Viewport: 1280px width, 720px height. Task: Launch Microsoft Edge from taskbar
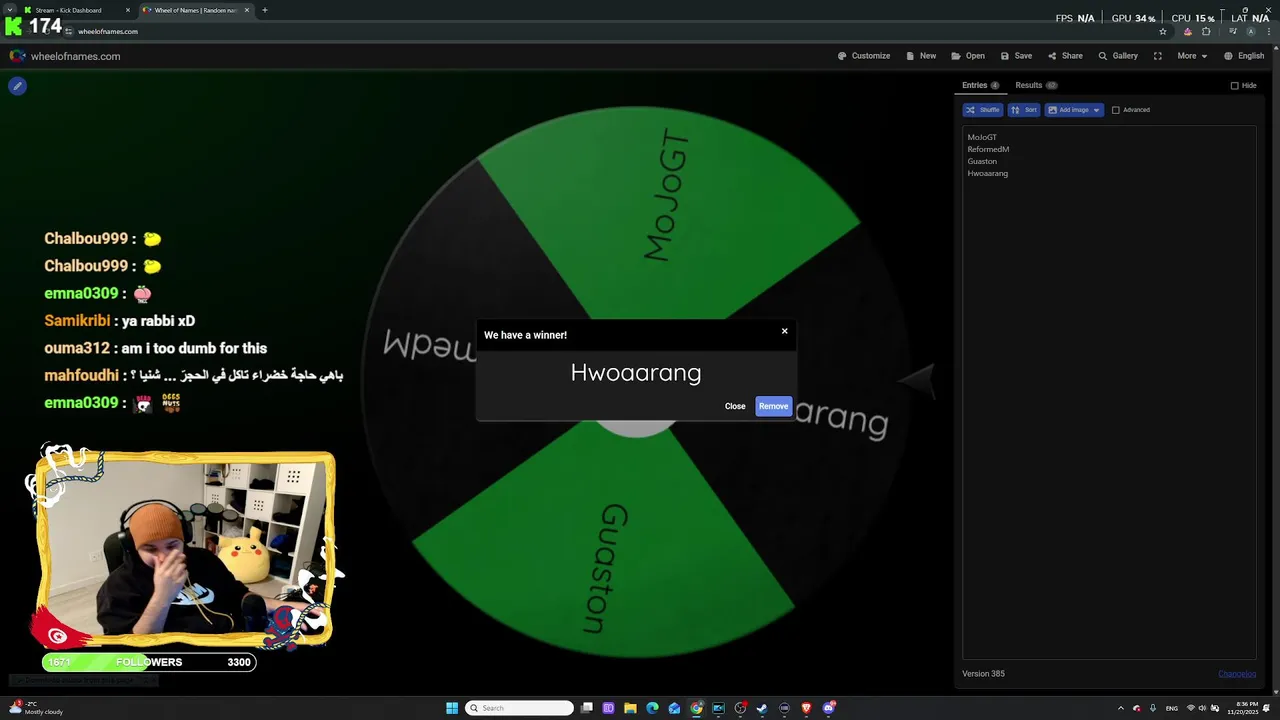pyautogui.click(x=652, y=708)
